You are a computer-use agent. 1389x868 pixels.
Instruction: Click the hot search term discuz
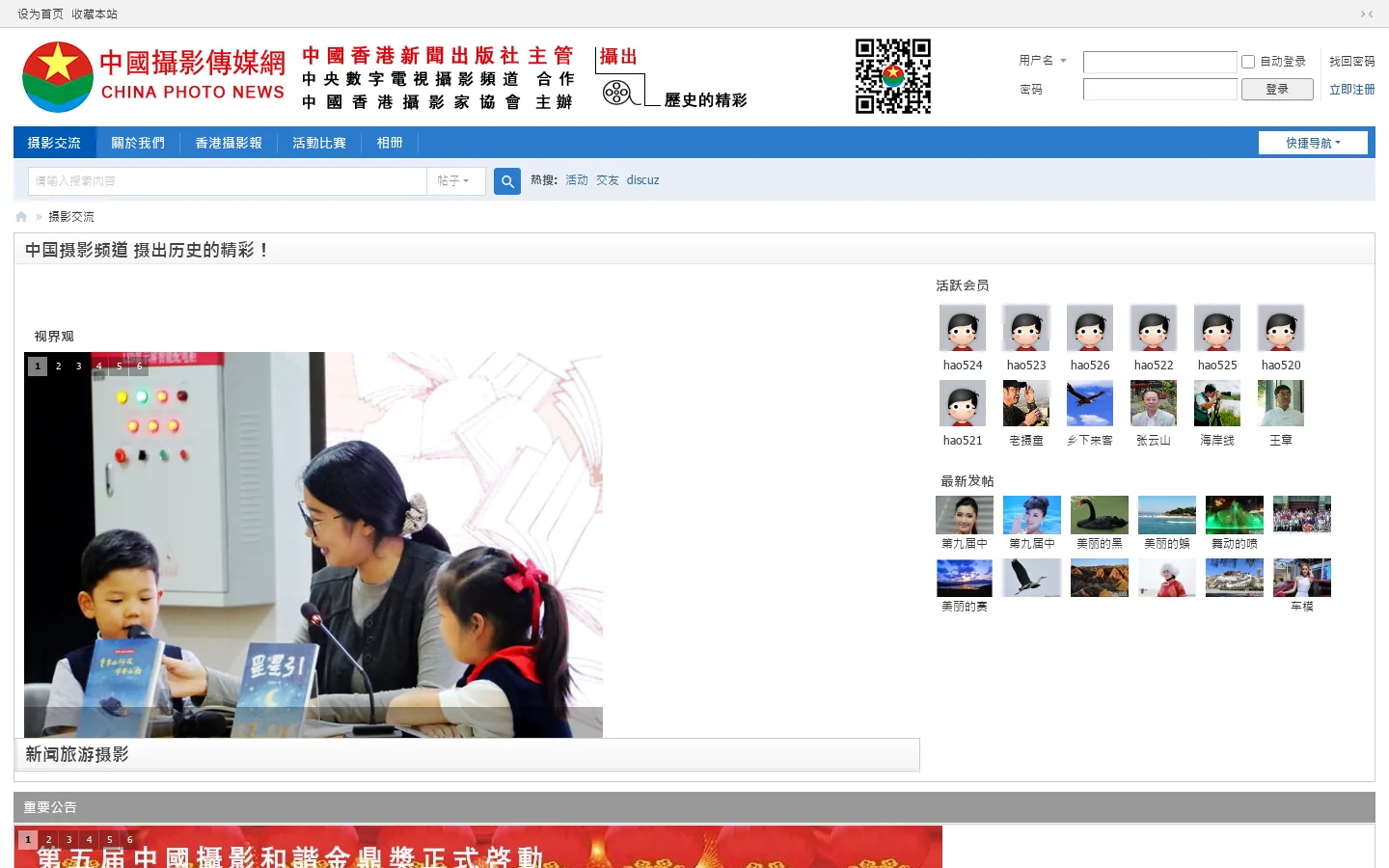click(x=643, y=180)
